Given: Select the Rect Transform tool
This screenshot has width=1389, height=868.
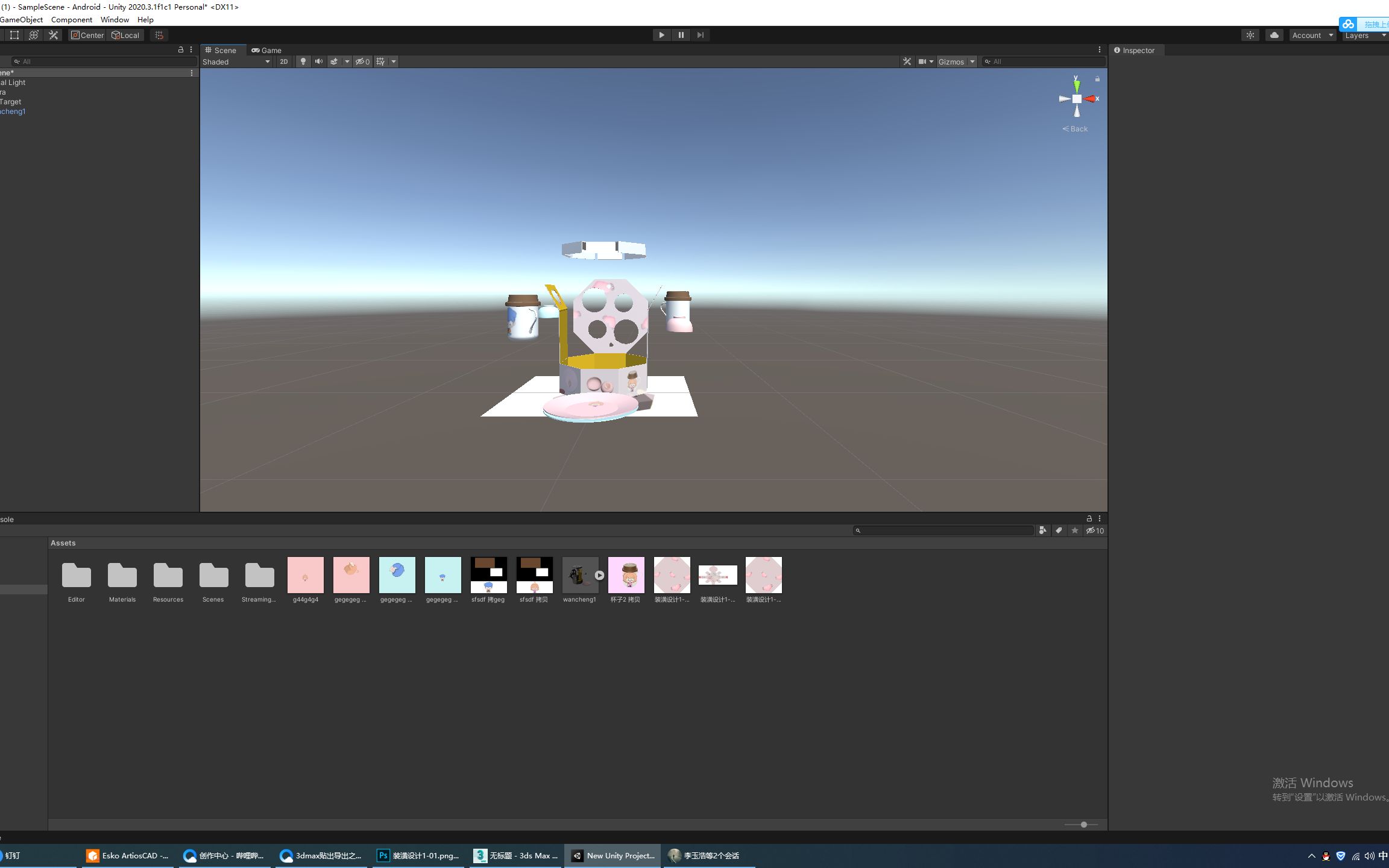Looking at the screenshot, I should point(14,35).
